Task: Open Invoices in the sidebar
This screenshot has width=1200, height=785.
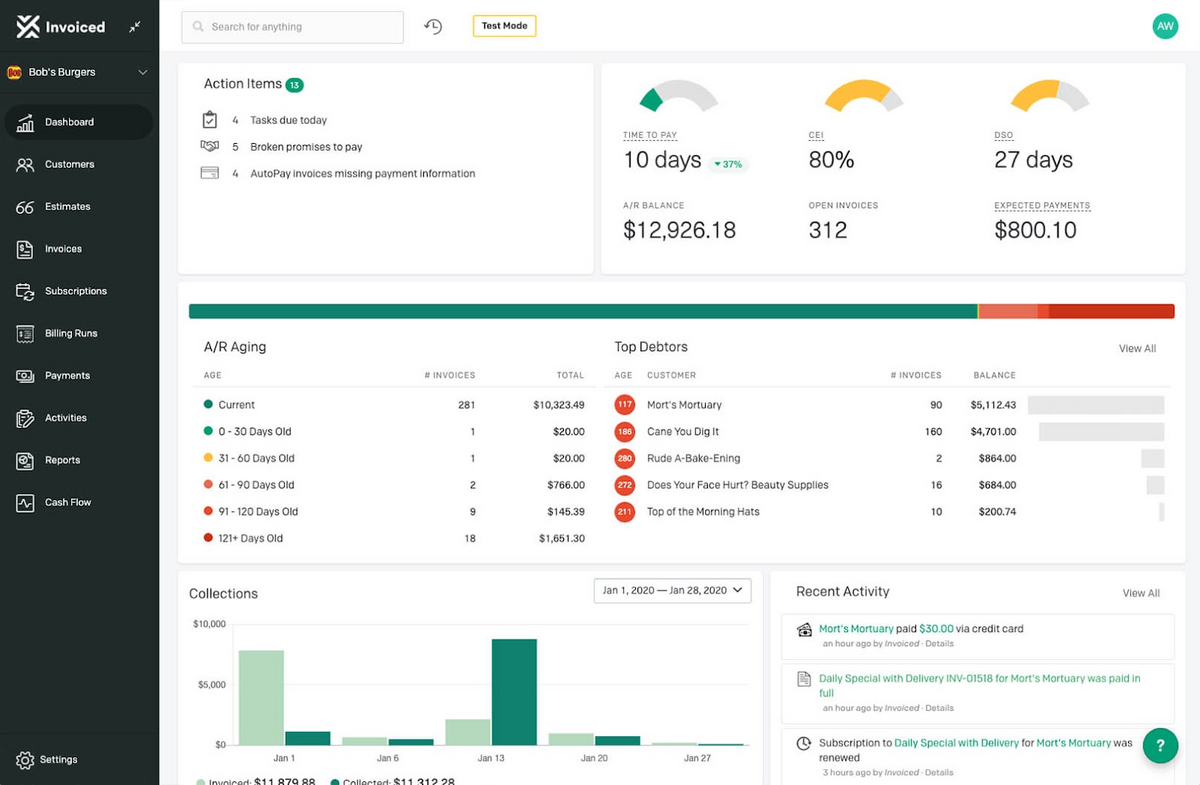Action: click(63, 249)
